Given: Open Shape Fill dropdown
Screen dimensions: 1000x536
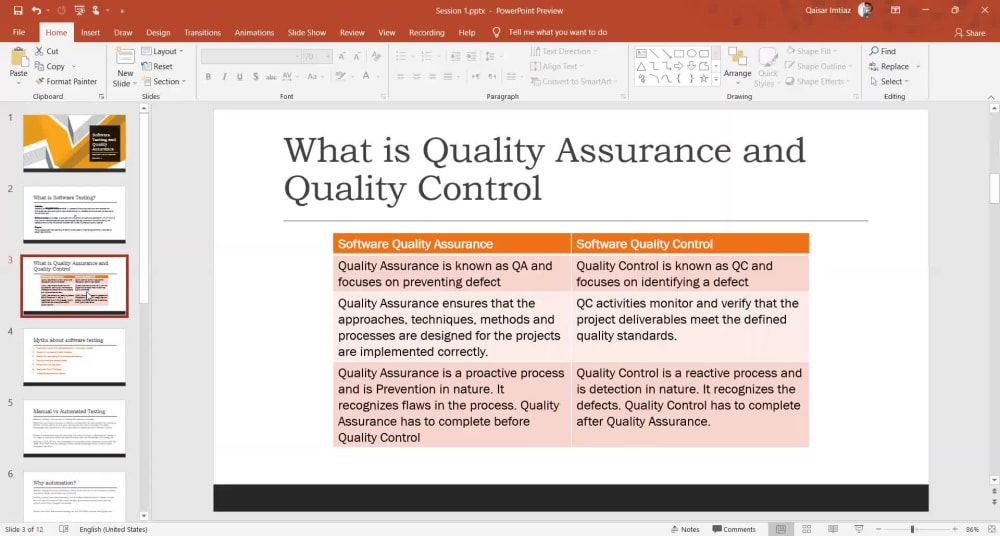Looking at the screenshot, I should point(812,51).
